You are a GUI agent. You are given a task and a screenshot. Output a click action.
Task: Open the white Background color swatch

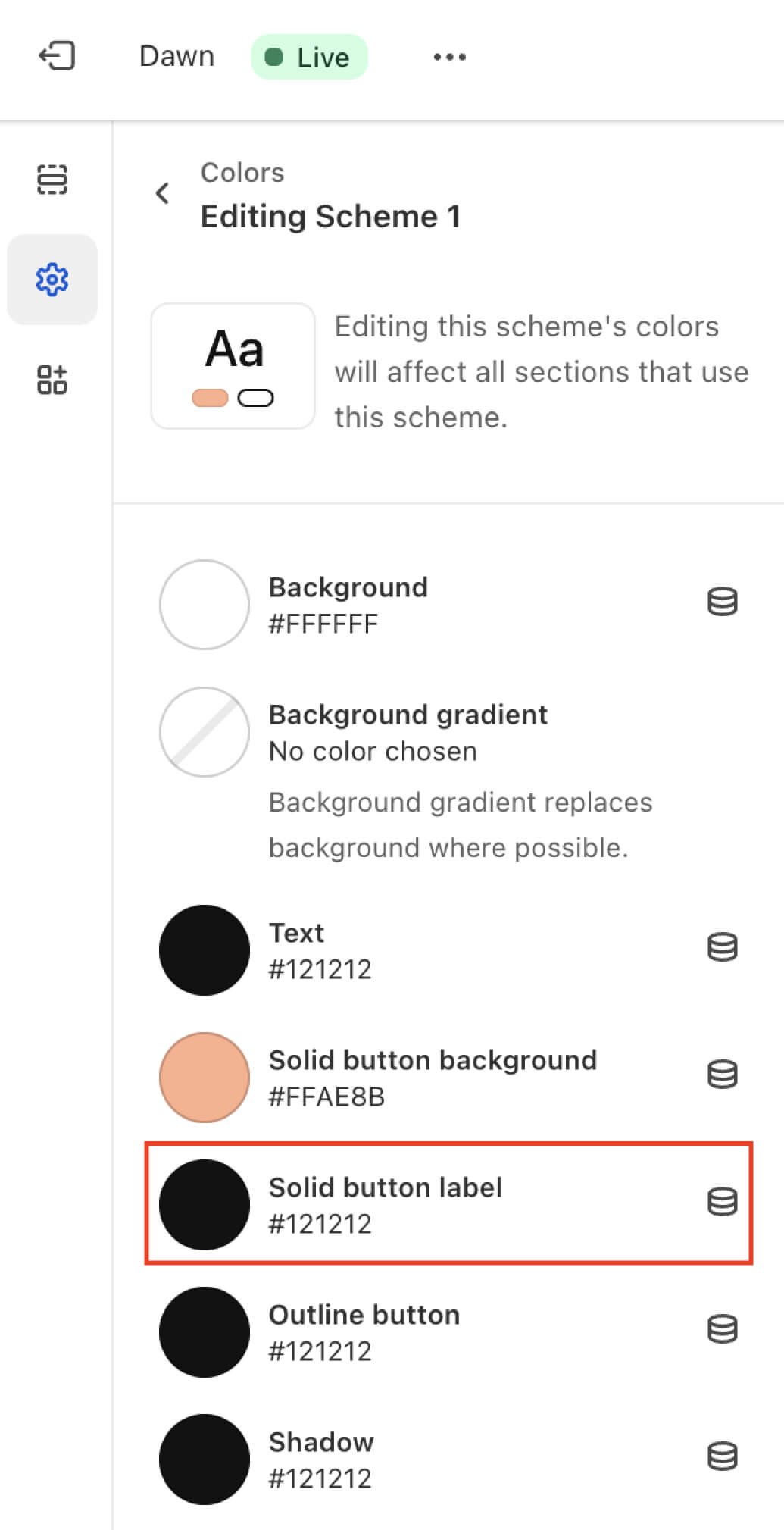pyautogui.click(x=205, y=605)
